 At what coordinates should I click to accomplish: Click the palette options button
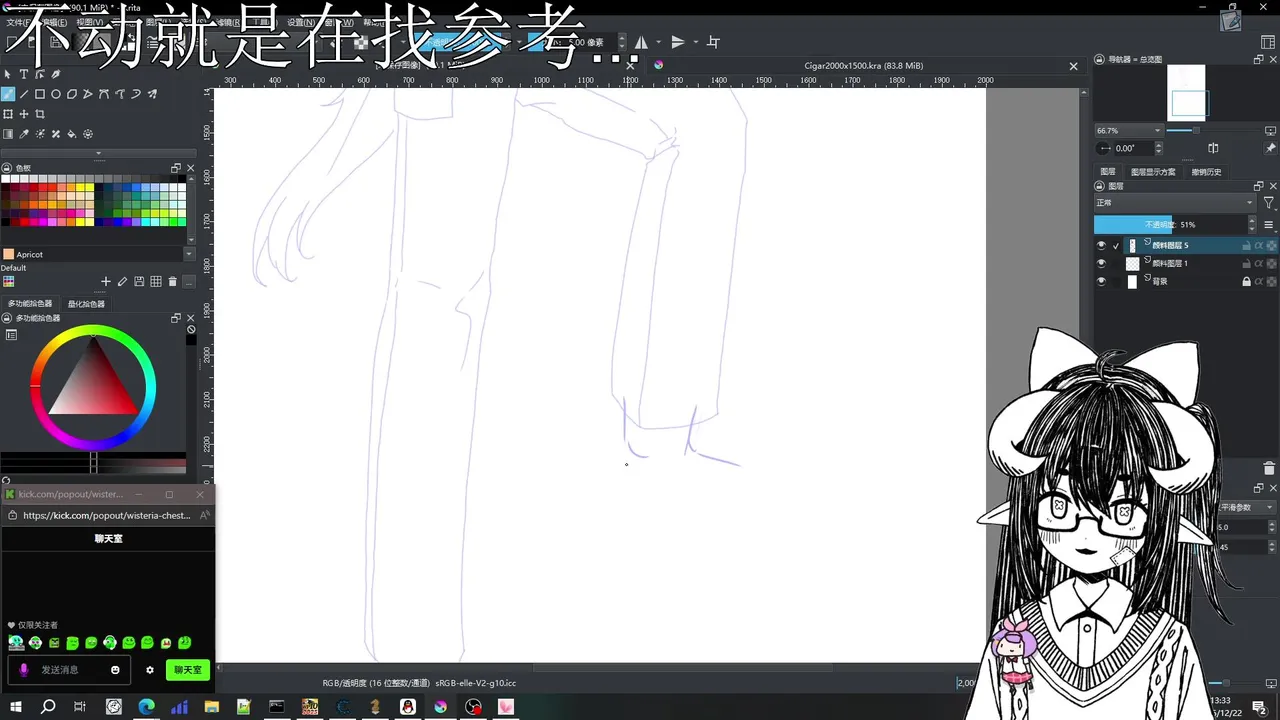coord(189,282)
